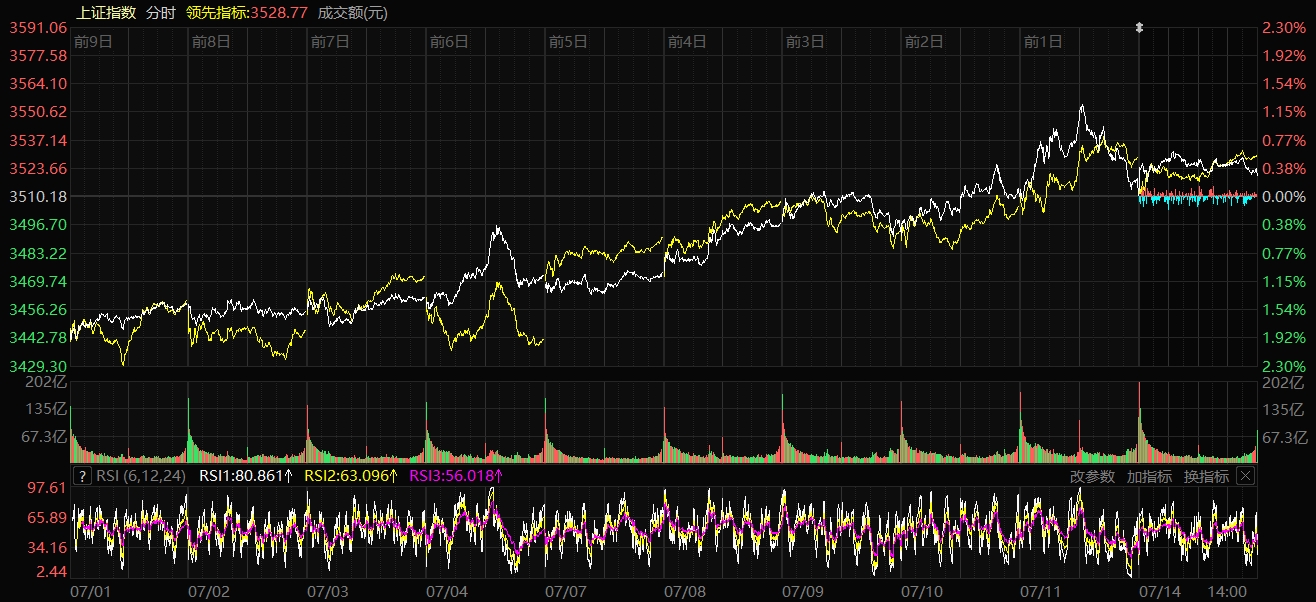Screen dimensions: 1316x602
Task: Select the 前1日 day column header
Action: 1043,41
